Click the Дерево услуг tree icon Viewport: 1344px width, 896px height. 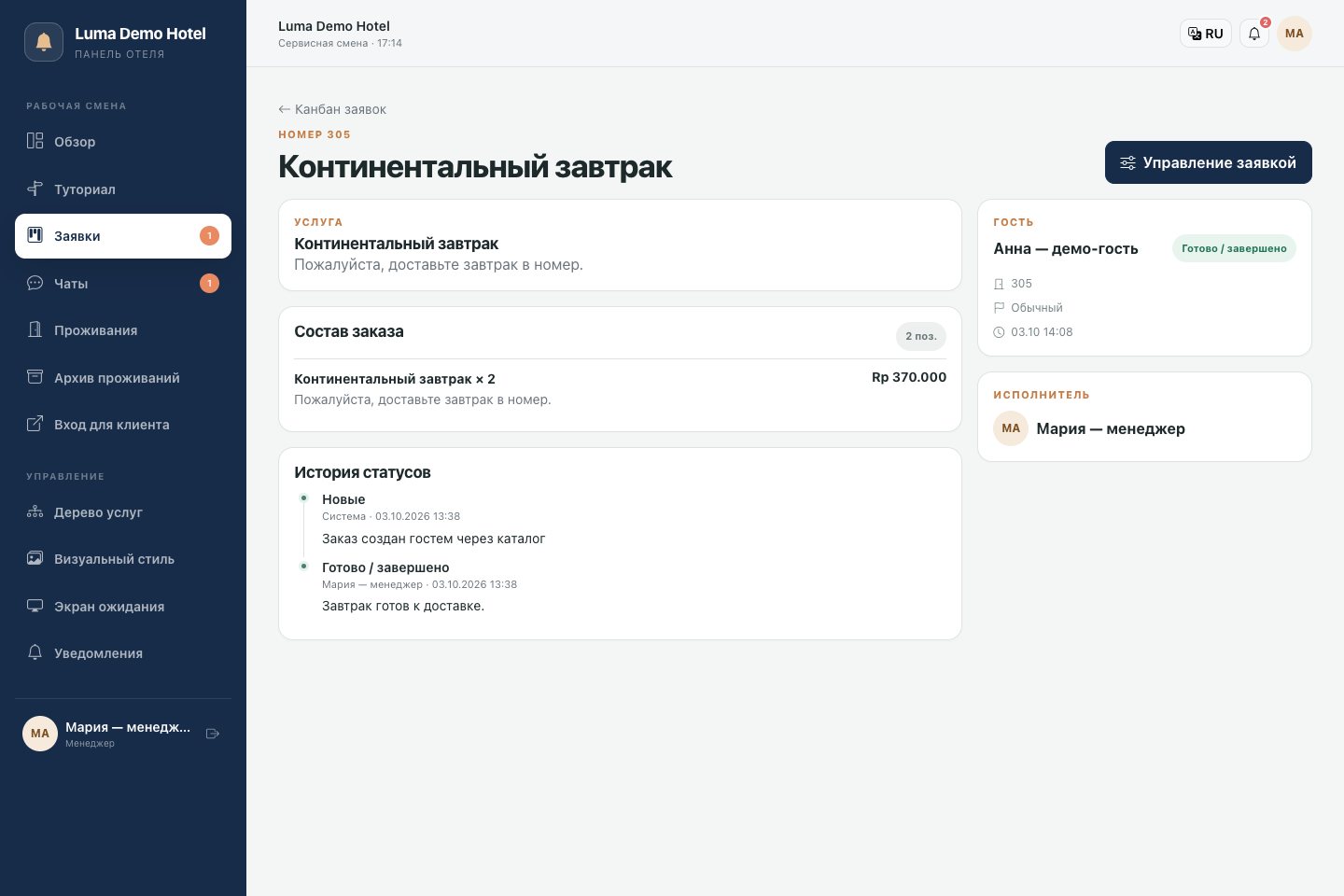coord(35,511)
